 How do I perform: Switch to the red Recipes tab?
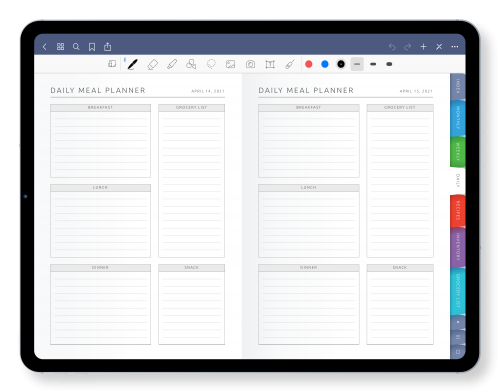point(458,211)
